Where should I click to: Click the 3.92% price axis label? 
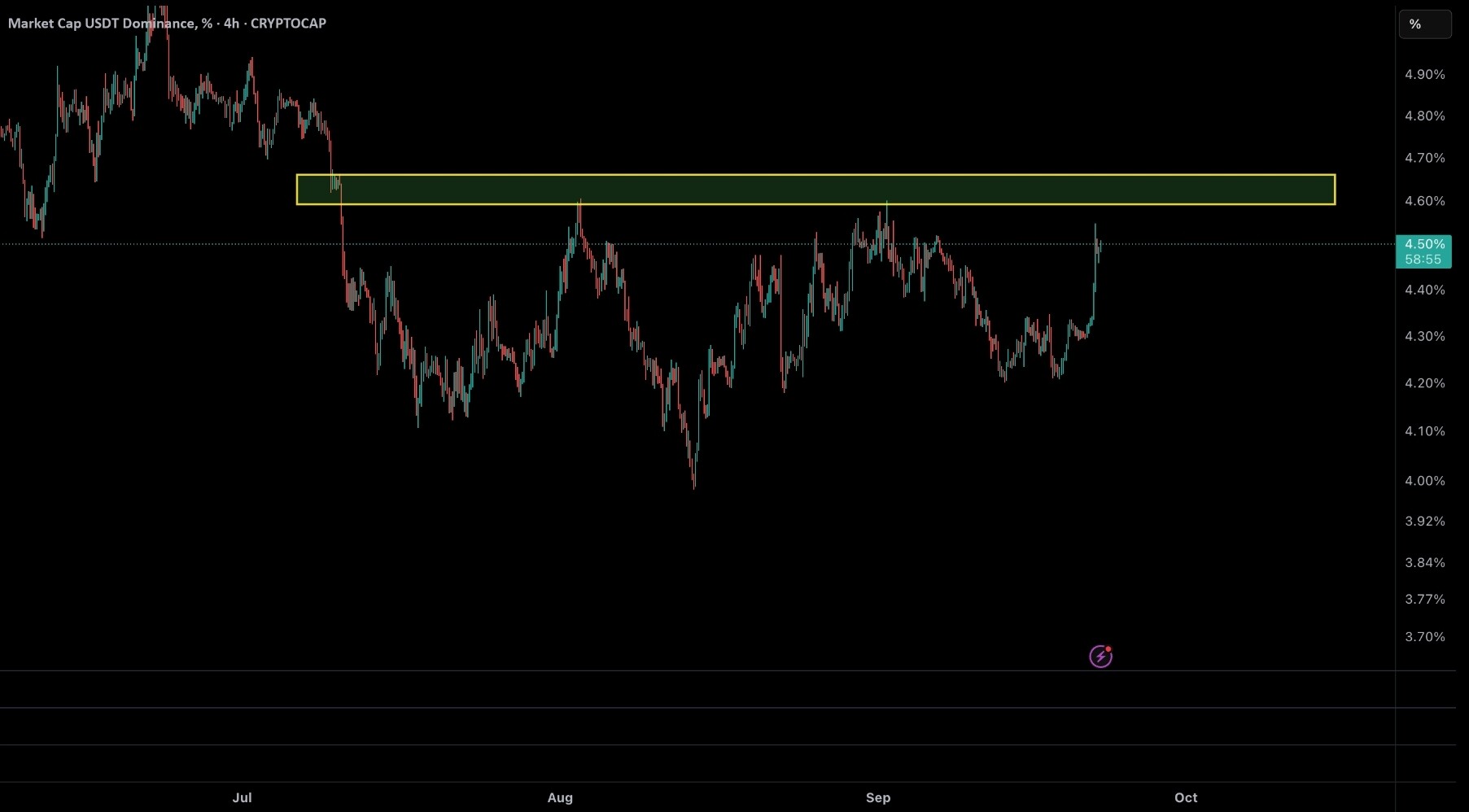pyautogui.click(x=1424, y=522)
